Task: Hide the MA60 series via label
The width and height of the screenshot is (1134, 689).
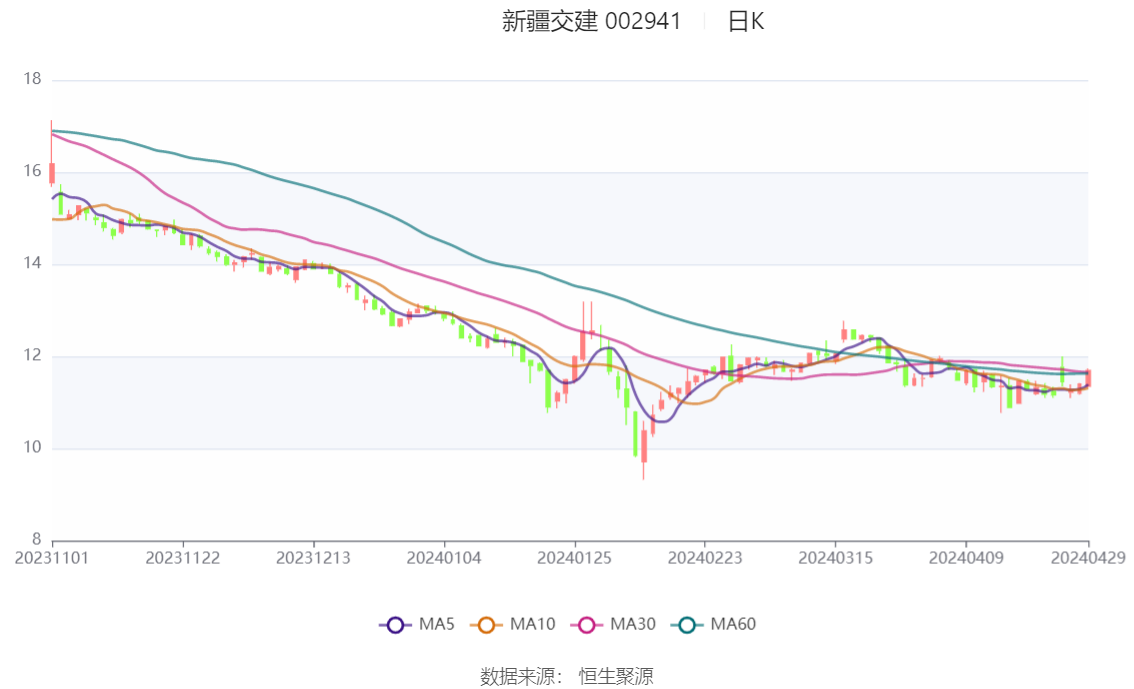Action: [733, 624]
